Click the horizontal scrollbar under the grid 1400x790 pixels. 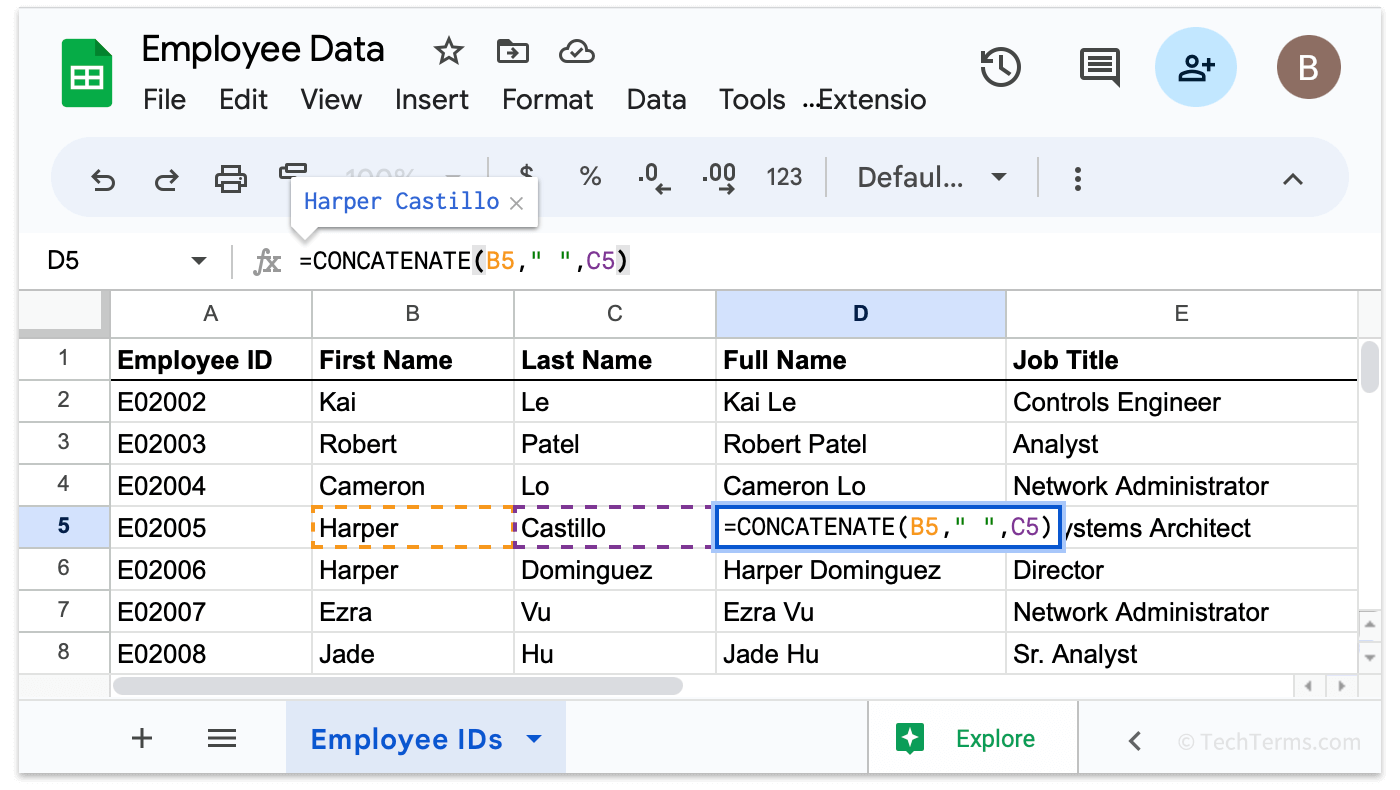398,687
